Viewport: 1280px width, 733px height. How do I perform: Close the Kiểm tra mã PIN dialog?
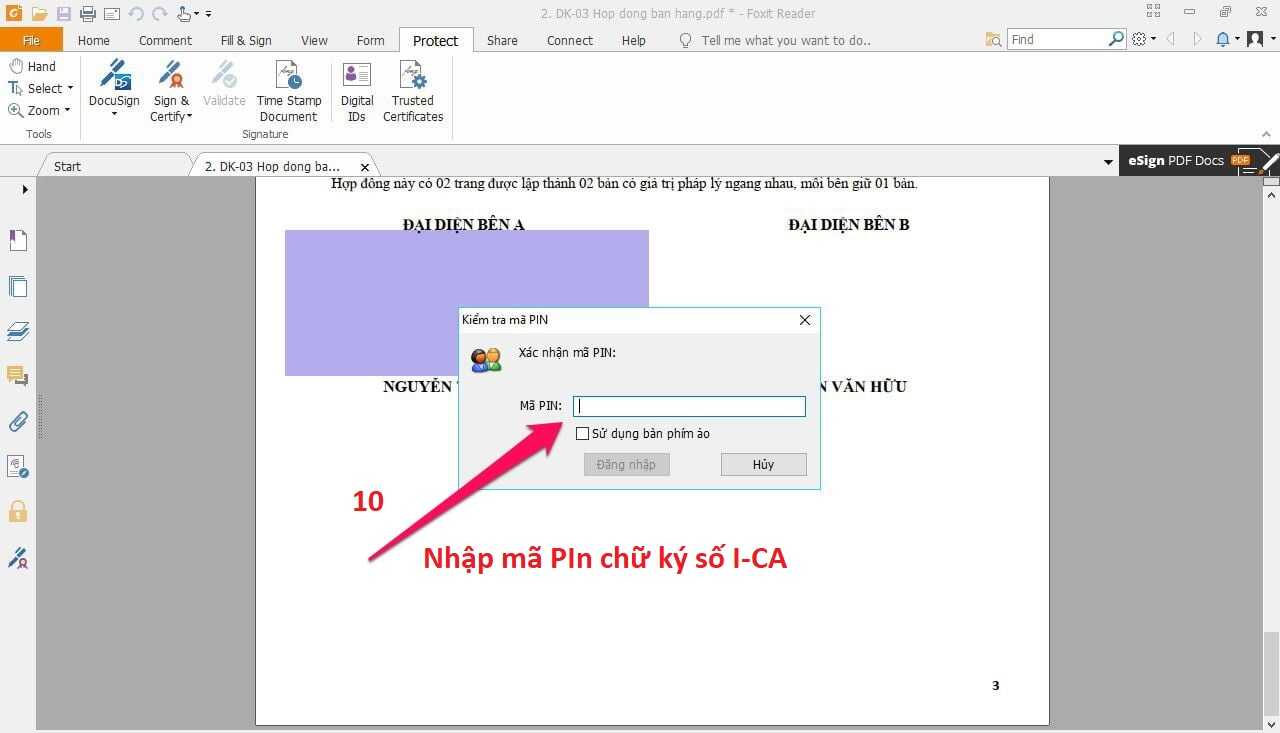[805, 320]
